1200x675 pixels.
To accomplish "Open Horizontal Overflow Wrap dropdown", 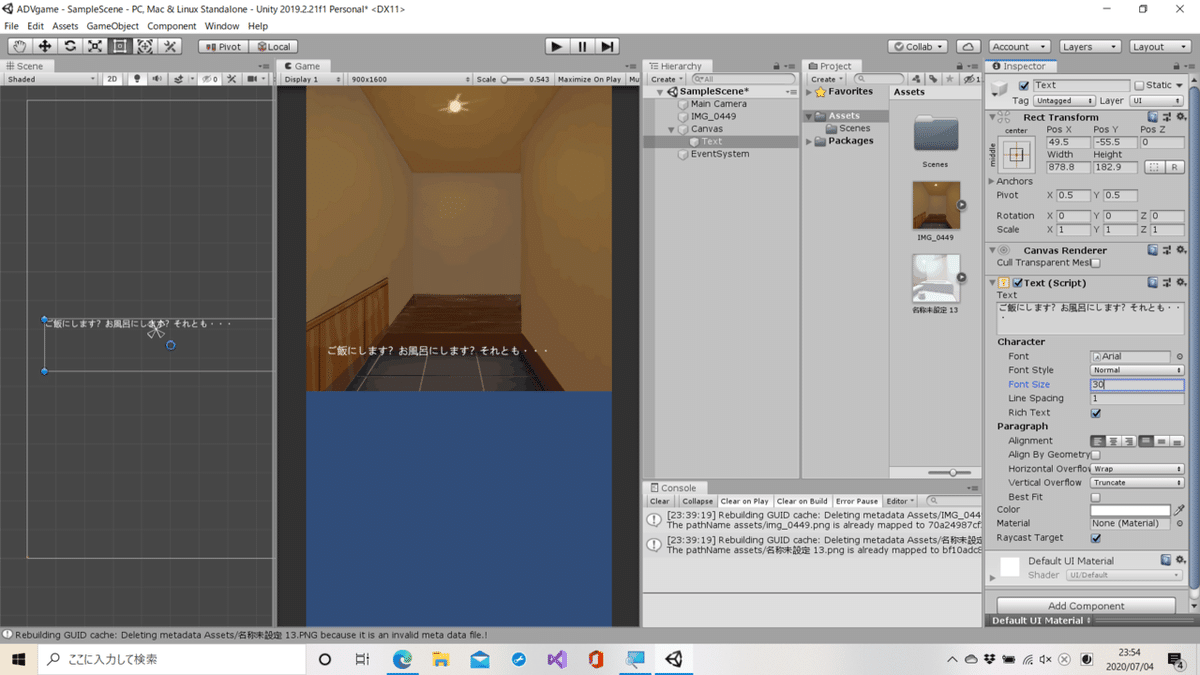I will (x=1137, y=468).
